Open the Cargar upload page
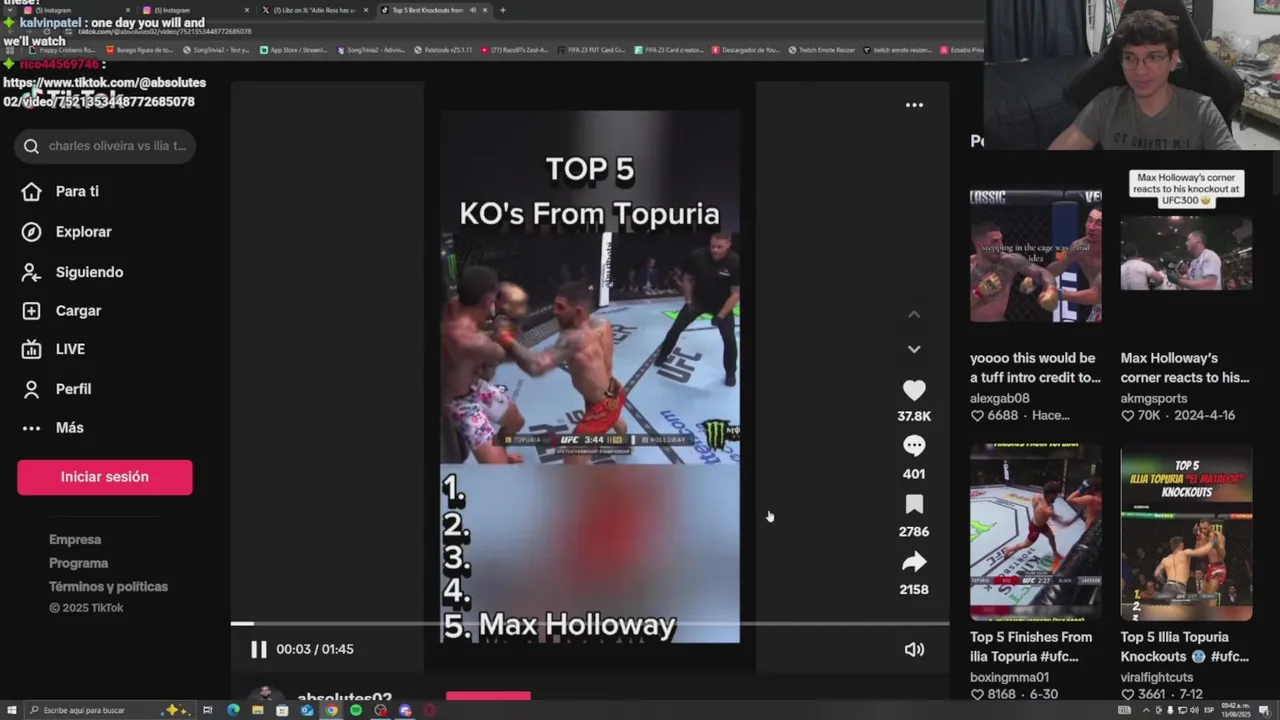The image size is (1280, 720). tap(78, 311)
